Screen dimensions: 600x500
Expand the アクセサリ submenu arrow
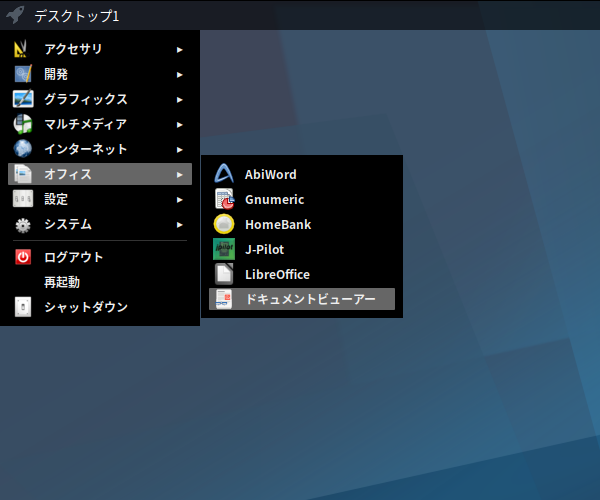tap(179, 50)
